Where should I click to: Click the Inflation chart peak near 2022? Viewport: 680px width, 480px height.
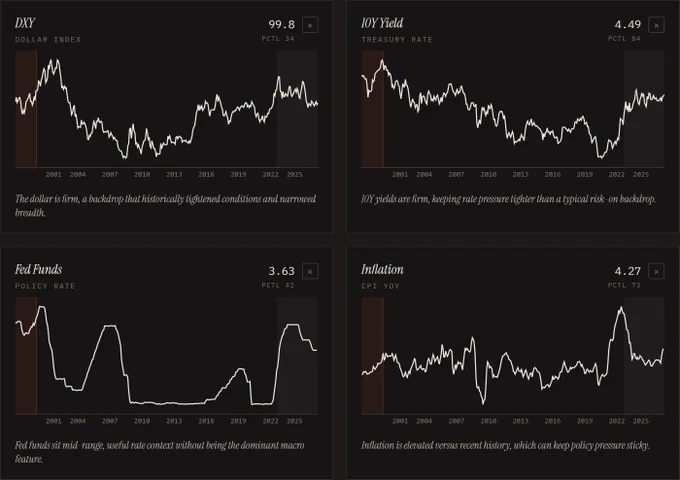coord(621,308)
